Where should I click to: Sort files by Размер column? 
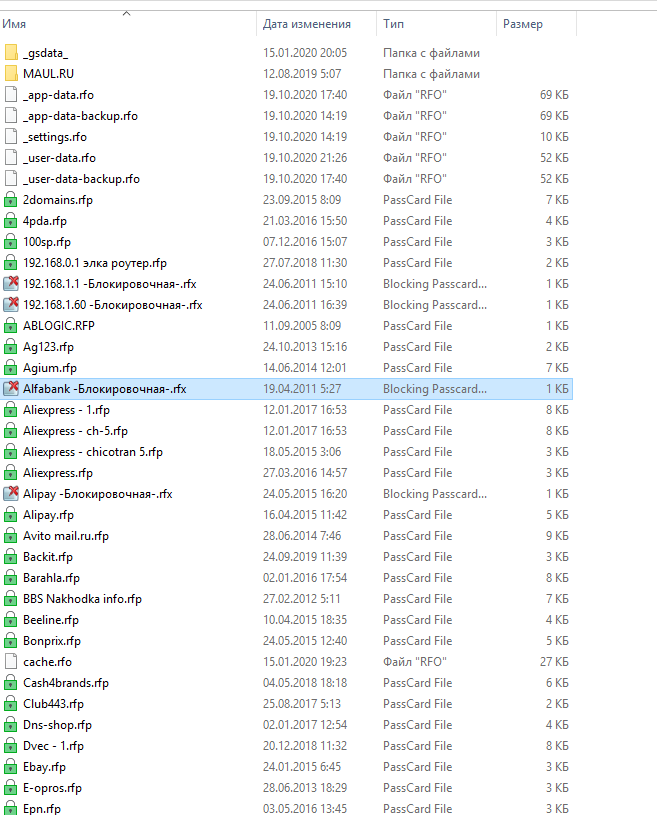523,24
